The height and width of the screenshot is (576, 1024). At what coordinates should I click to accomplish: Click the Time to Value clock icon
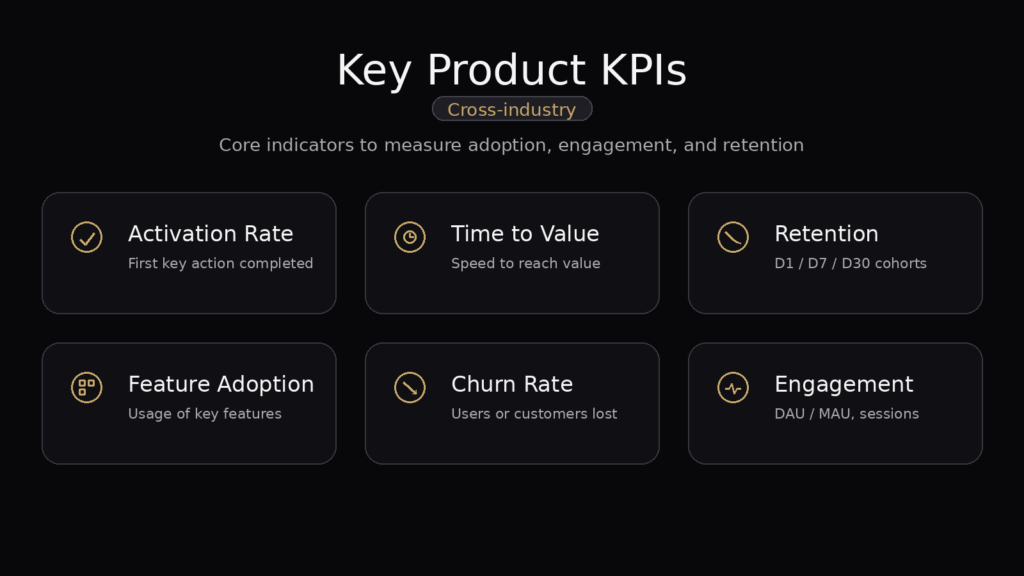point(410,237)
